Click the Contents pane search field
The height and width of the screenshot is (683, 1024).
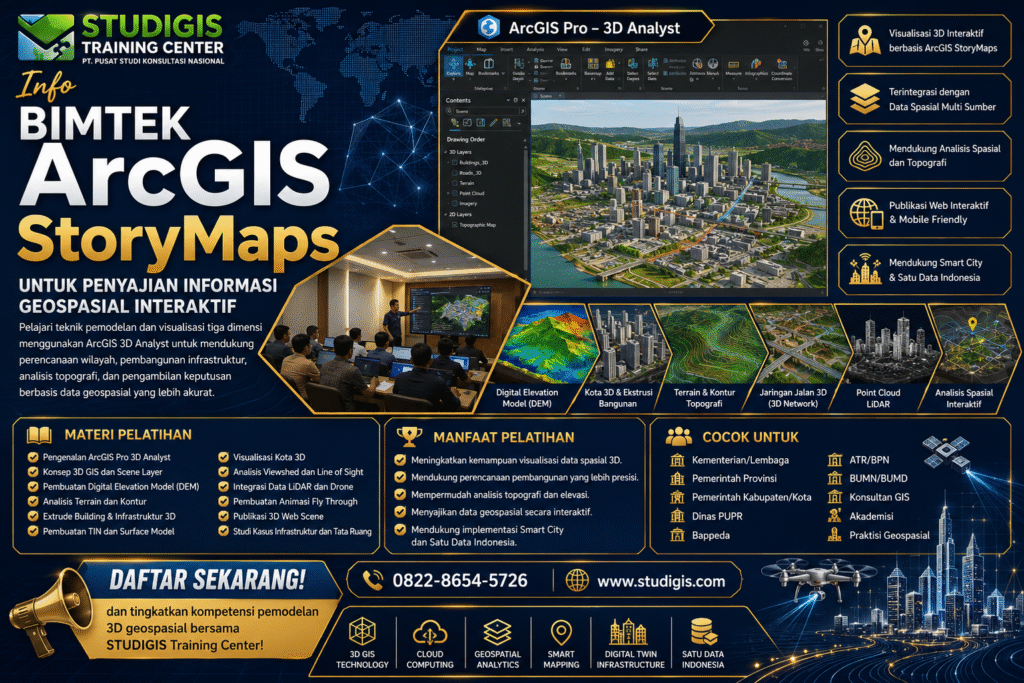point(487,111)
